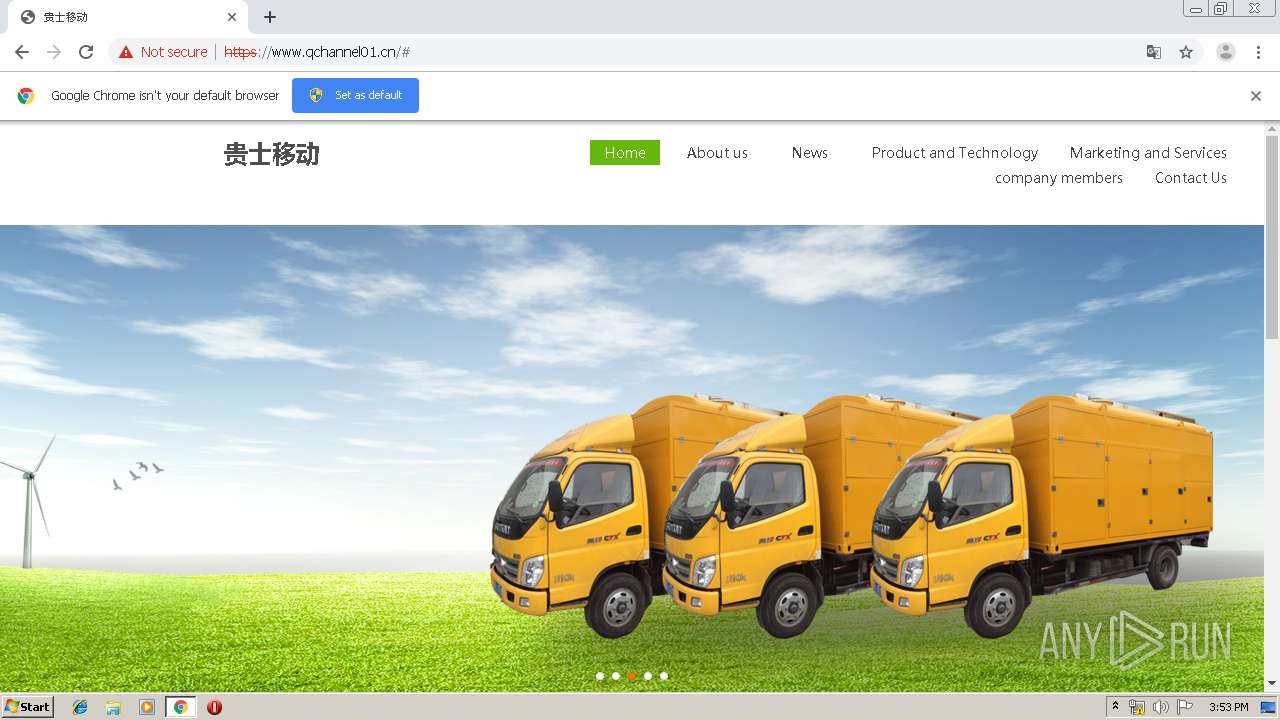The width and height of the screenshot is (1280, 720).
Task: Open Marketing and Services page
Action: point(1148,152)
